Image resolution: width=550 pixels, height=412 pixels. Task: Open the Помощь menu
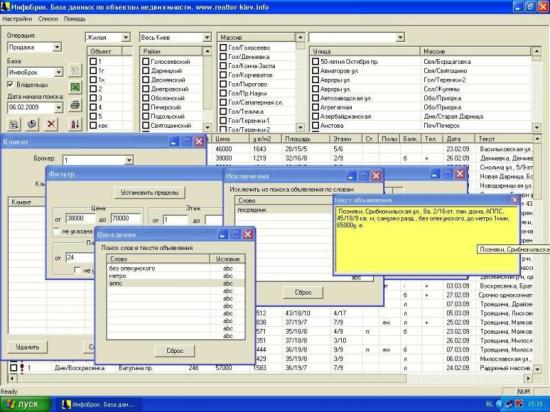pos(75,19)
